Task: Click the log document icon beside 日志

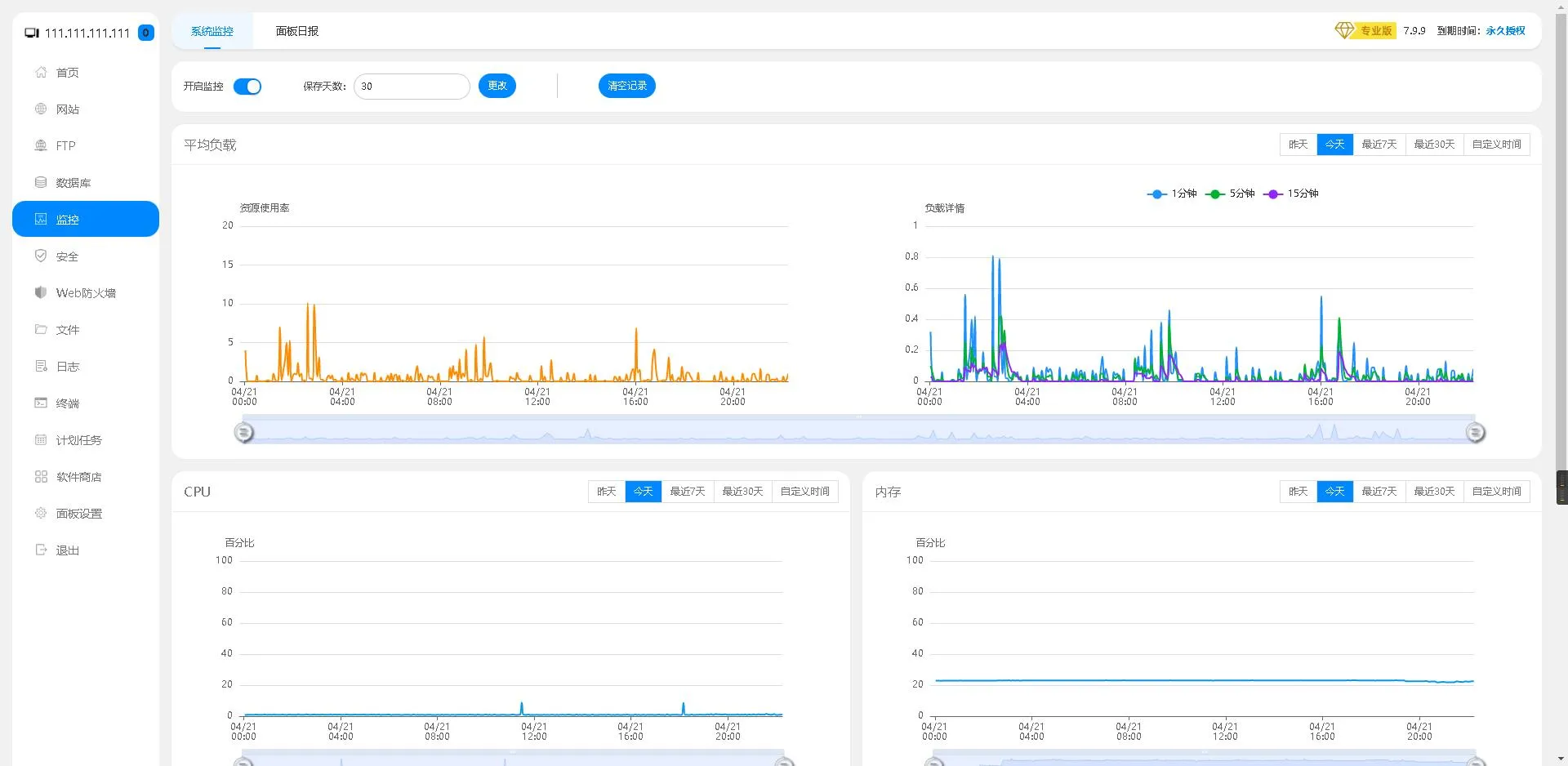Action: pyautogui.click(x=41, y=367)
